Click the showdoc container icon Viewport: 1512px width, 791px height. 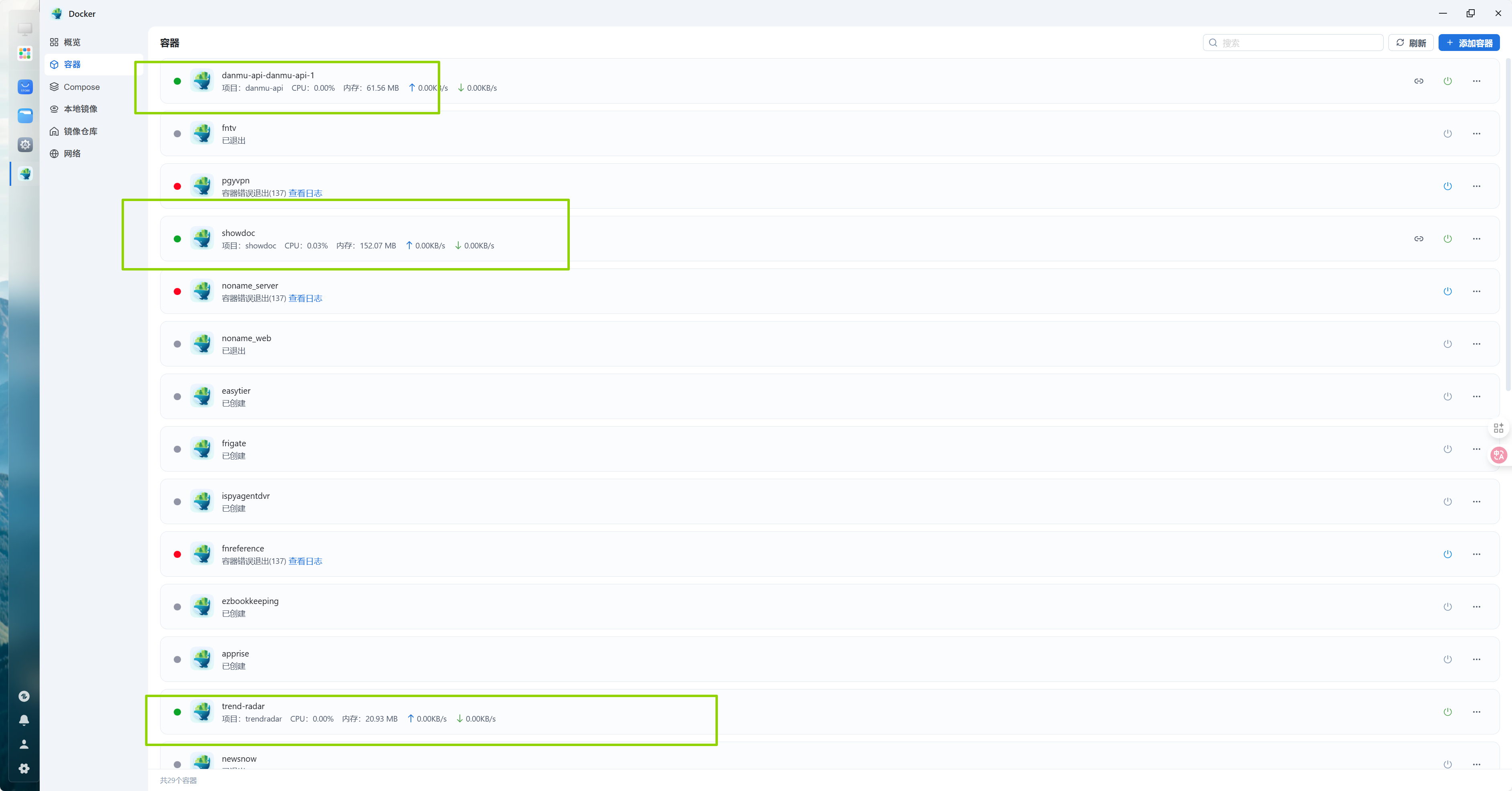[203, 238]
